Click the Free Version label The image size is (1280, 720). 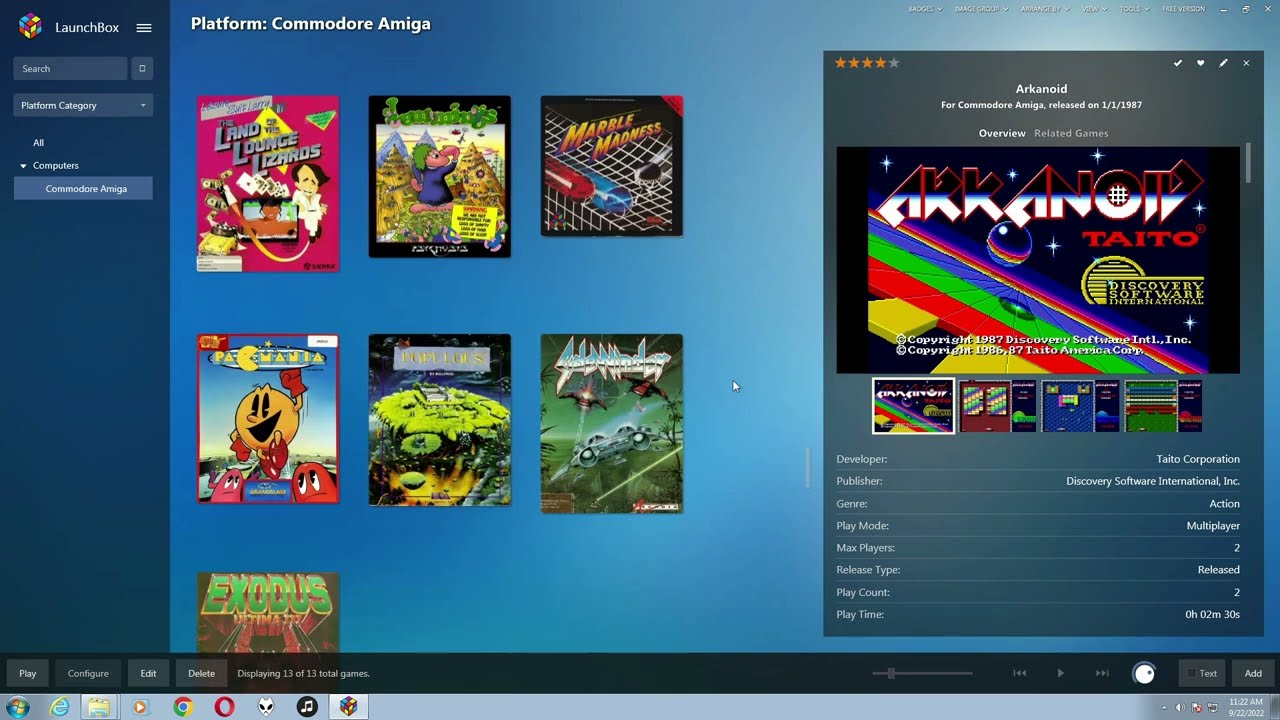pos(1183,9)
